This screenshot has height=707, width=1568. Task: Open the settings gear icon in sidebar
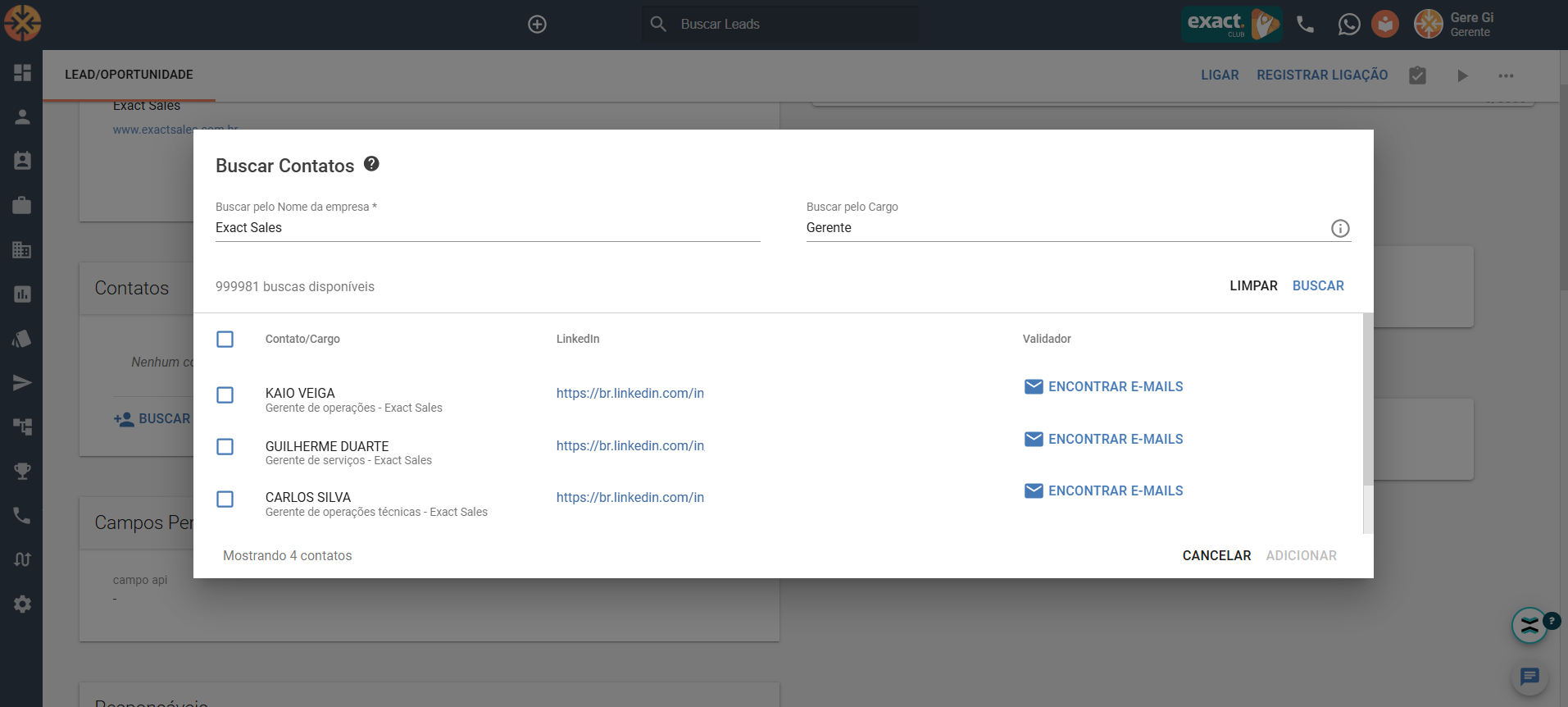[22, 604]
